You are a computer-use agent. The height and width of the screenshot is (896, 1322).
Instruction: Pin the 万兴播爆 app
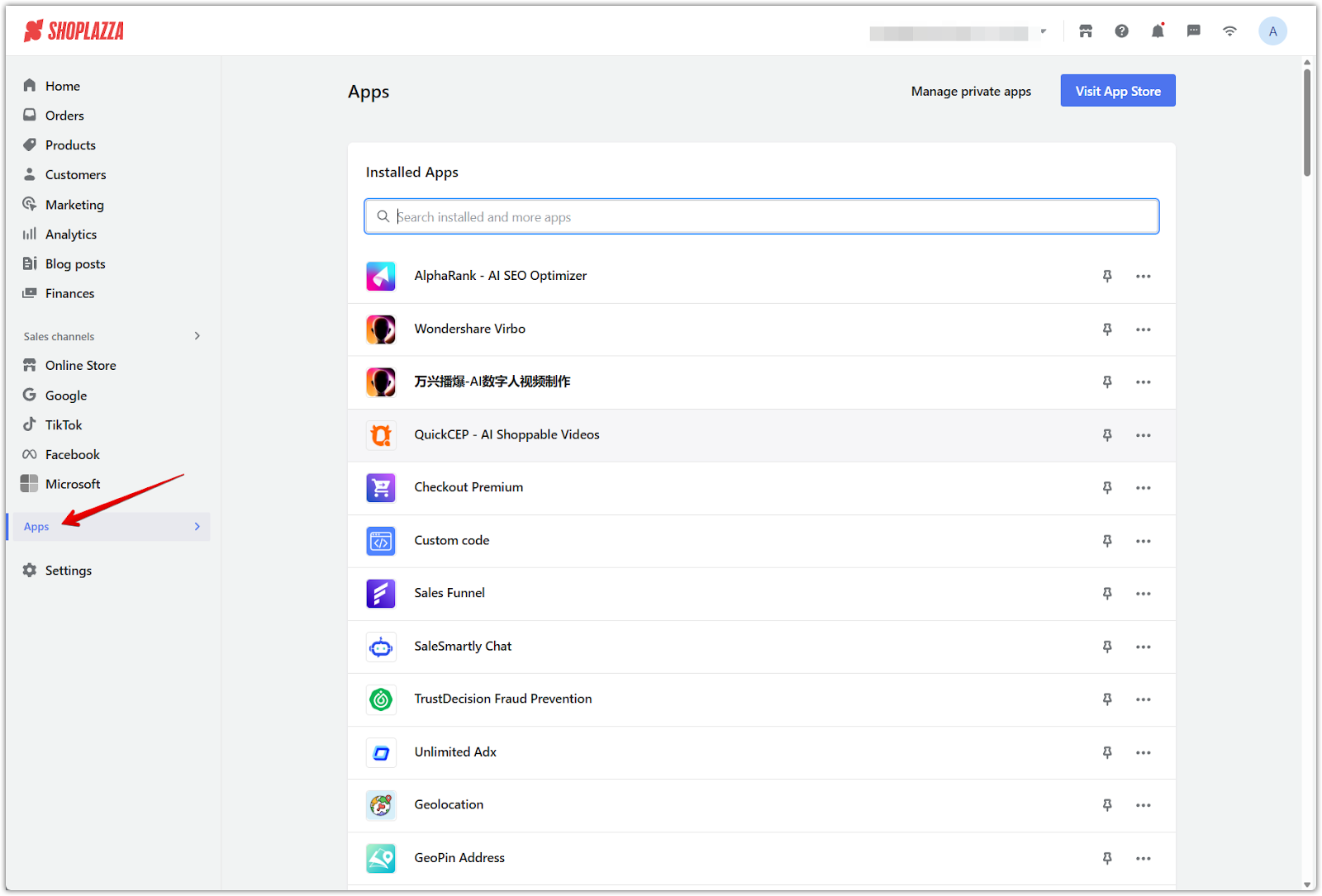coord(1107,382)
